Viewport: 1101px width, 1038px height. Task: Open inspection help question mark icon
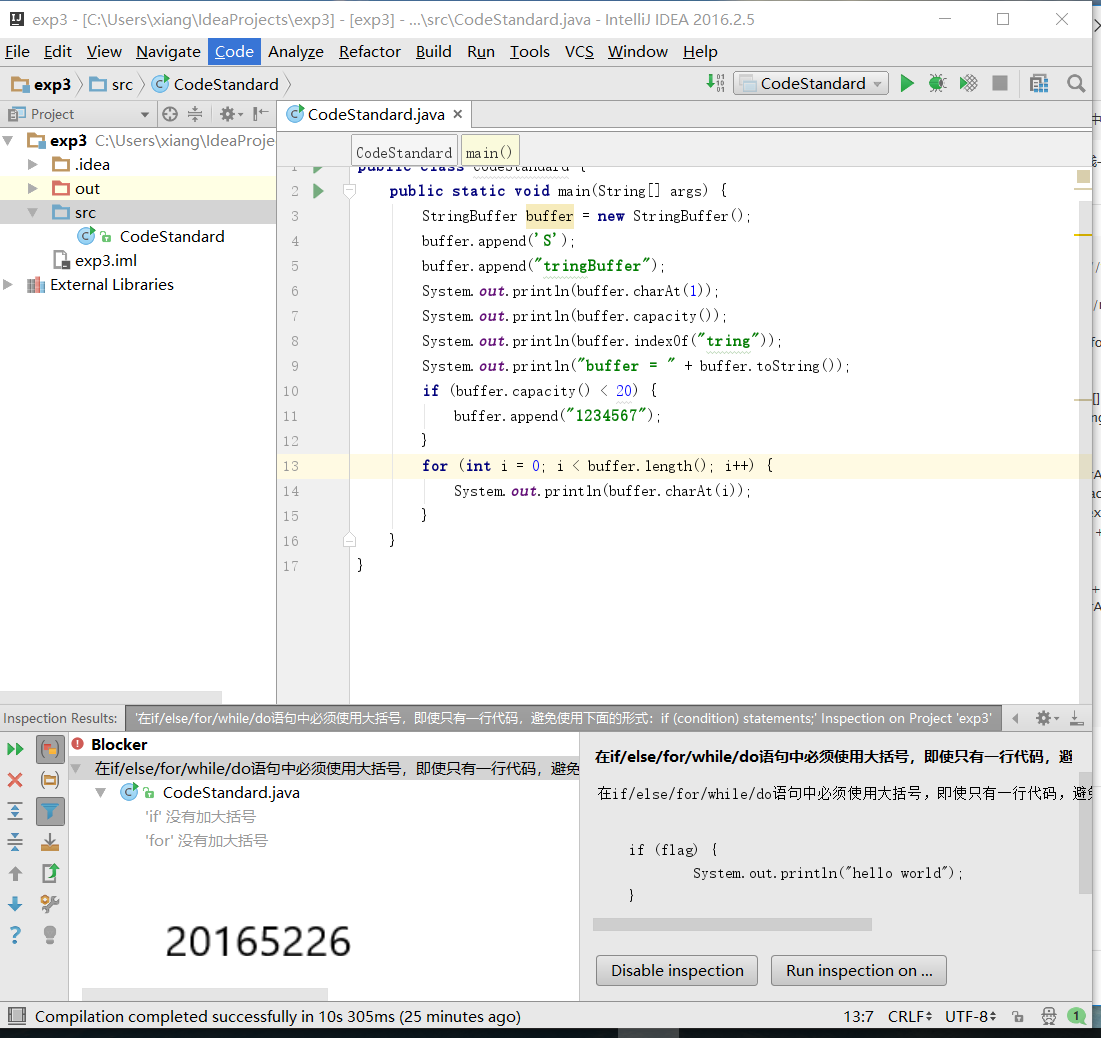[15, 935]
